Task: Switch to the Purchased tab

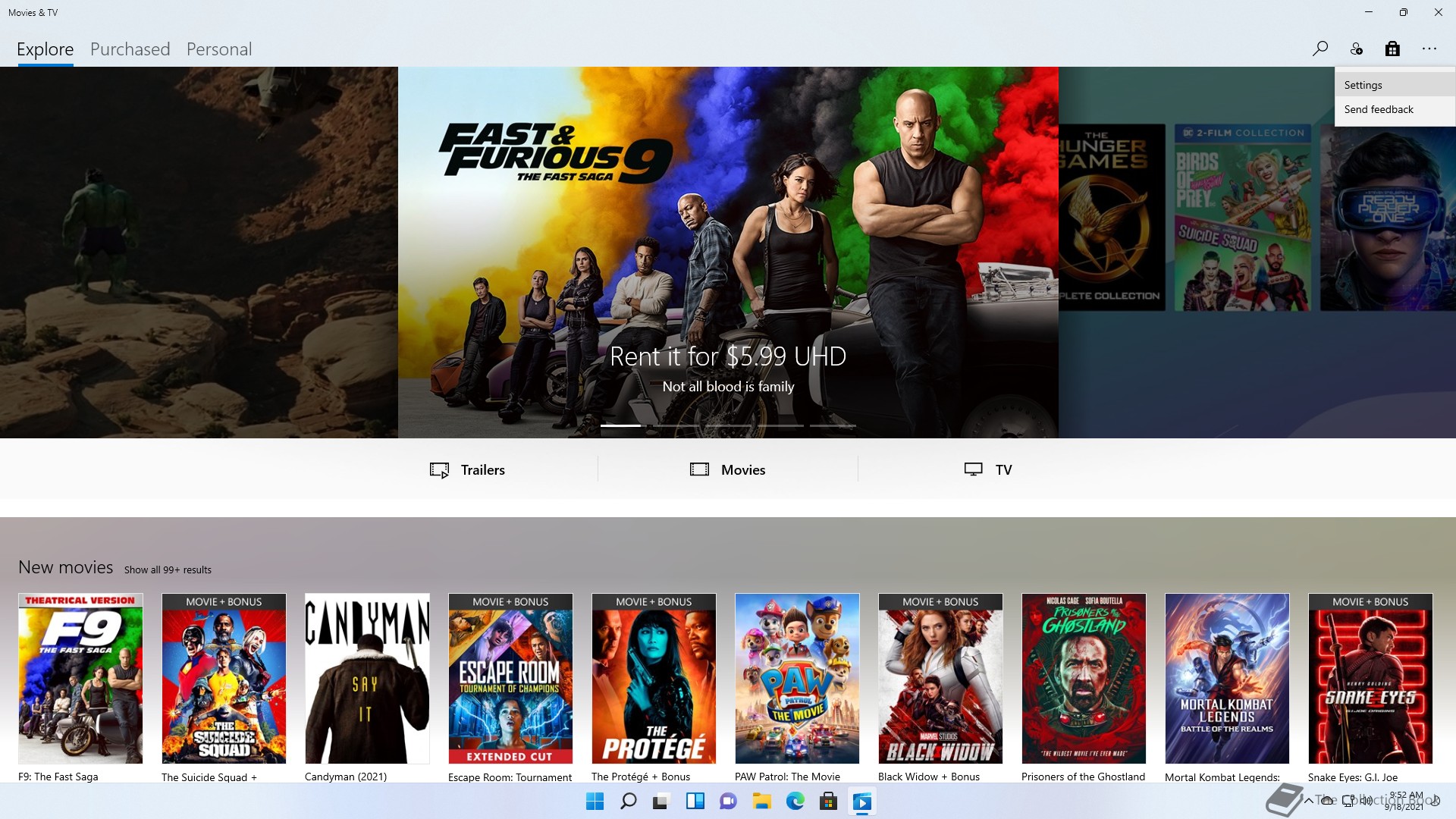Action: tap(130, 49)
